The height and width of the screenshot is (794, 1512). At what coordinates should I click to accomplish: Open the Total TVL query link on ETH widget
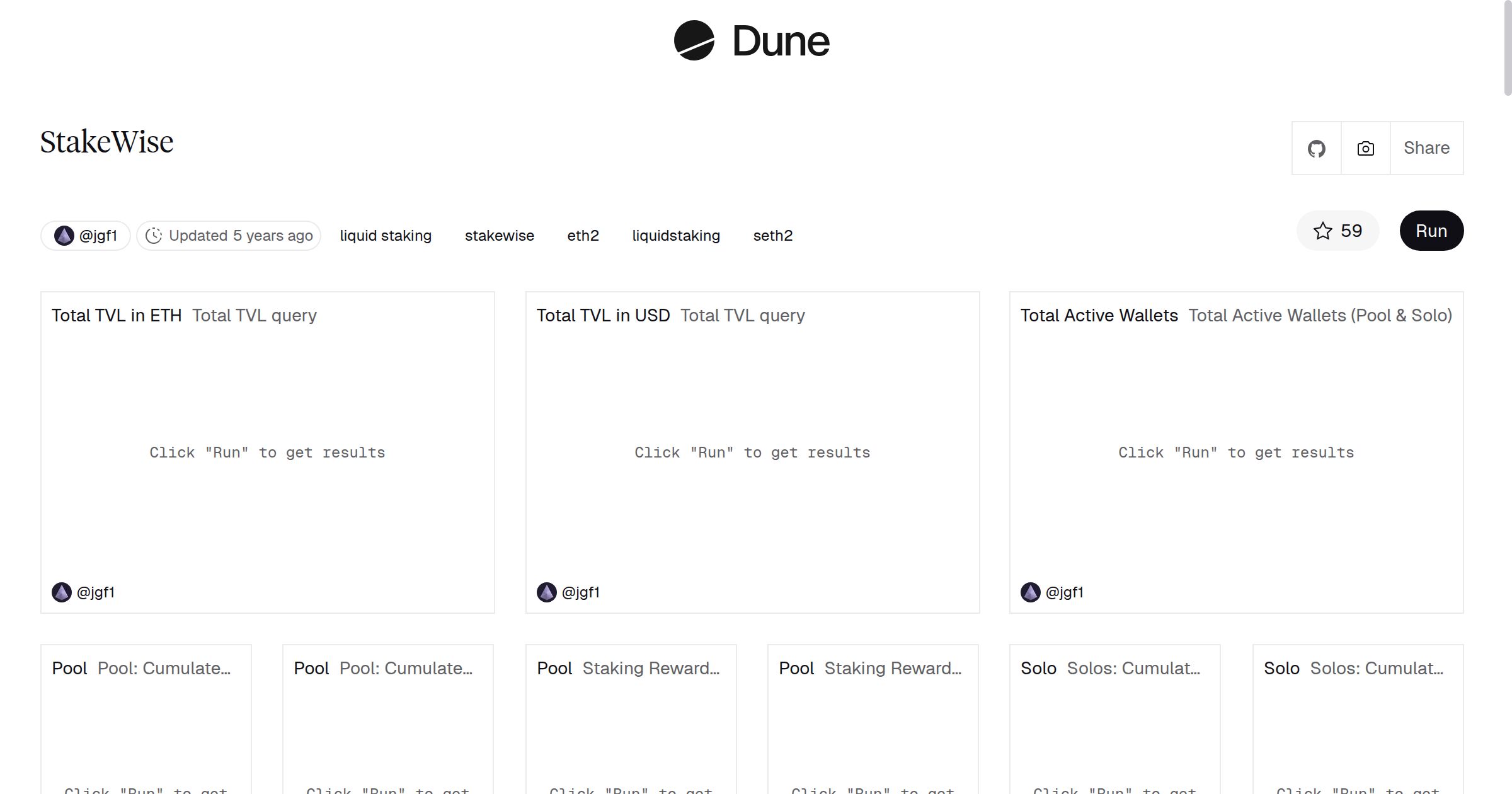pyautogui.click(x=255, y=315)
